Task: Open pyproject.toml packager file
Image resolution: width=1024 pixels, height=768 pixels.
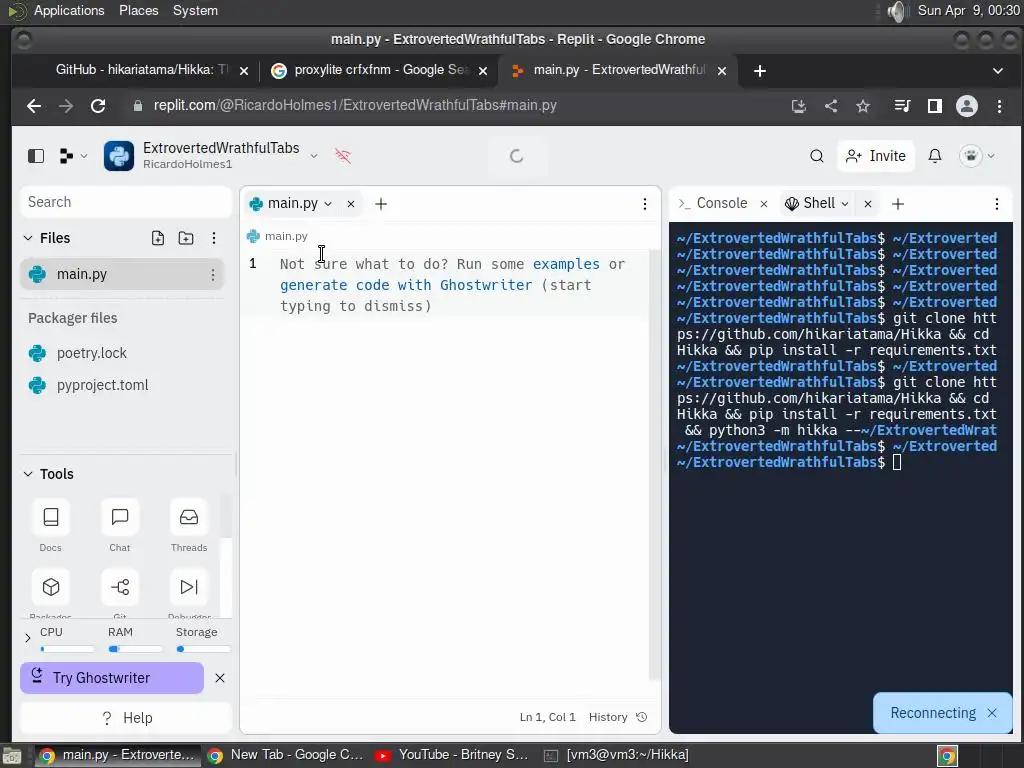Action: point(103,385)
